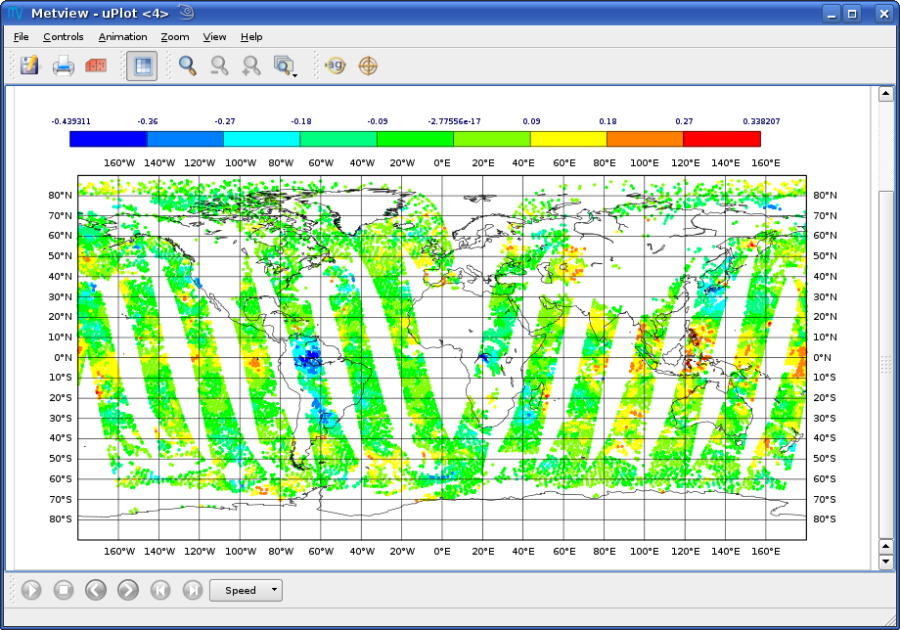The width and height of the screenshot is (900, 630).
Task: Select the zoom magnifier tool
Action: click(x=187, y=65)
